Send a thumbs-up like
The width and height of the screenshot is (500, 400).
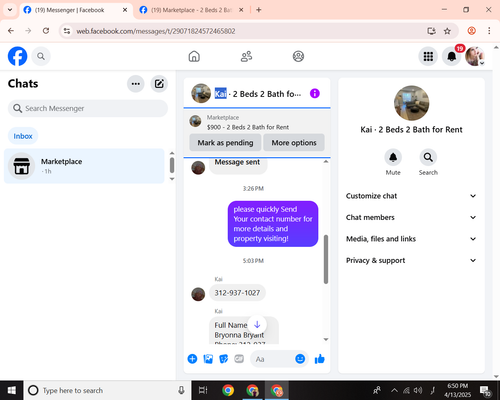point(319,359)
